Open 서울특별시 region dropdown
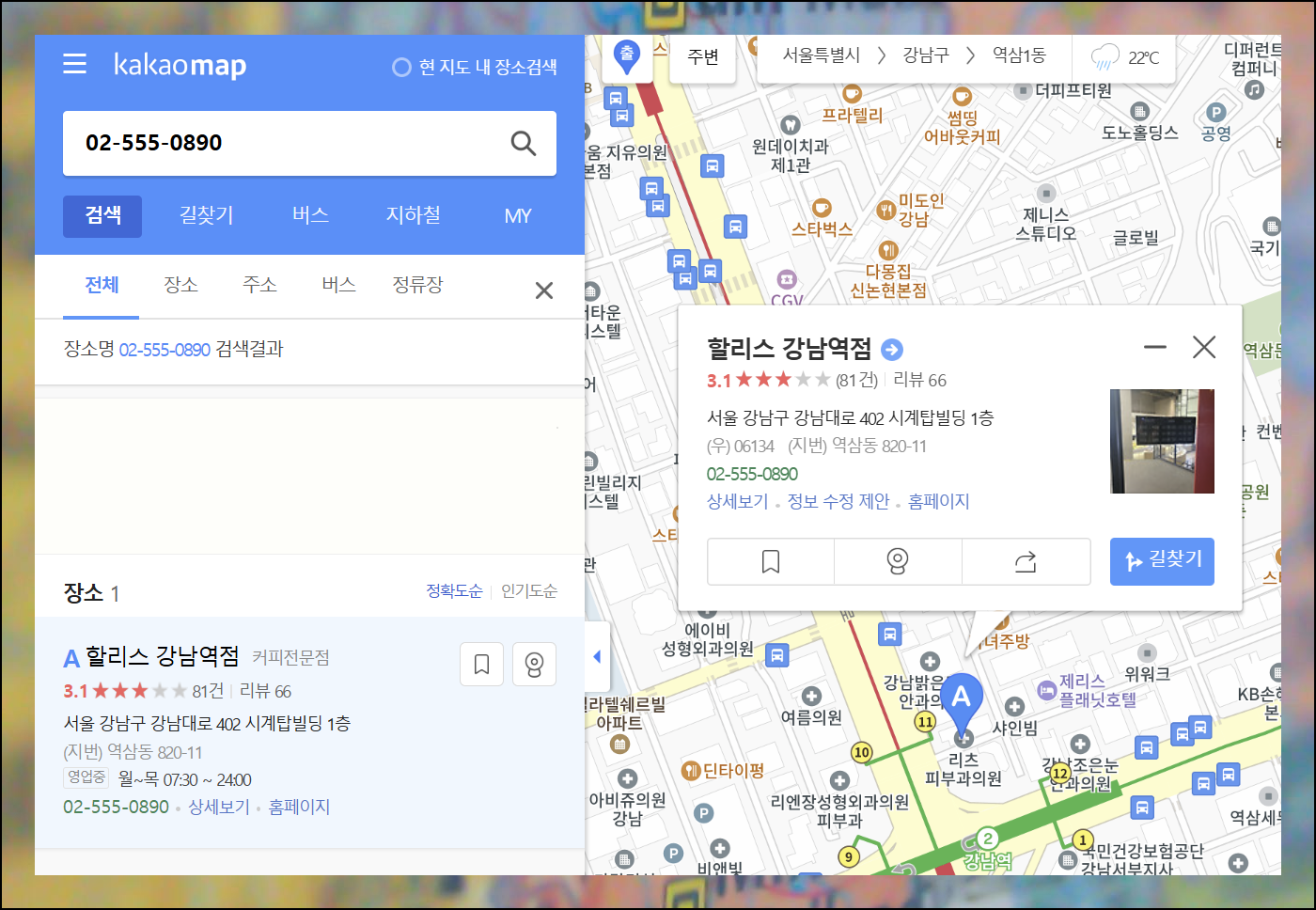 tap(822, 55)
